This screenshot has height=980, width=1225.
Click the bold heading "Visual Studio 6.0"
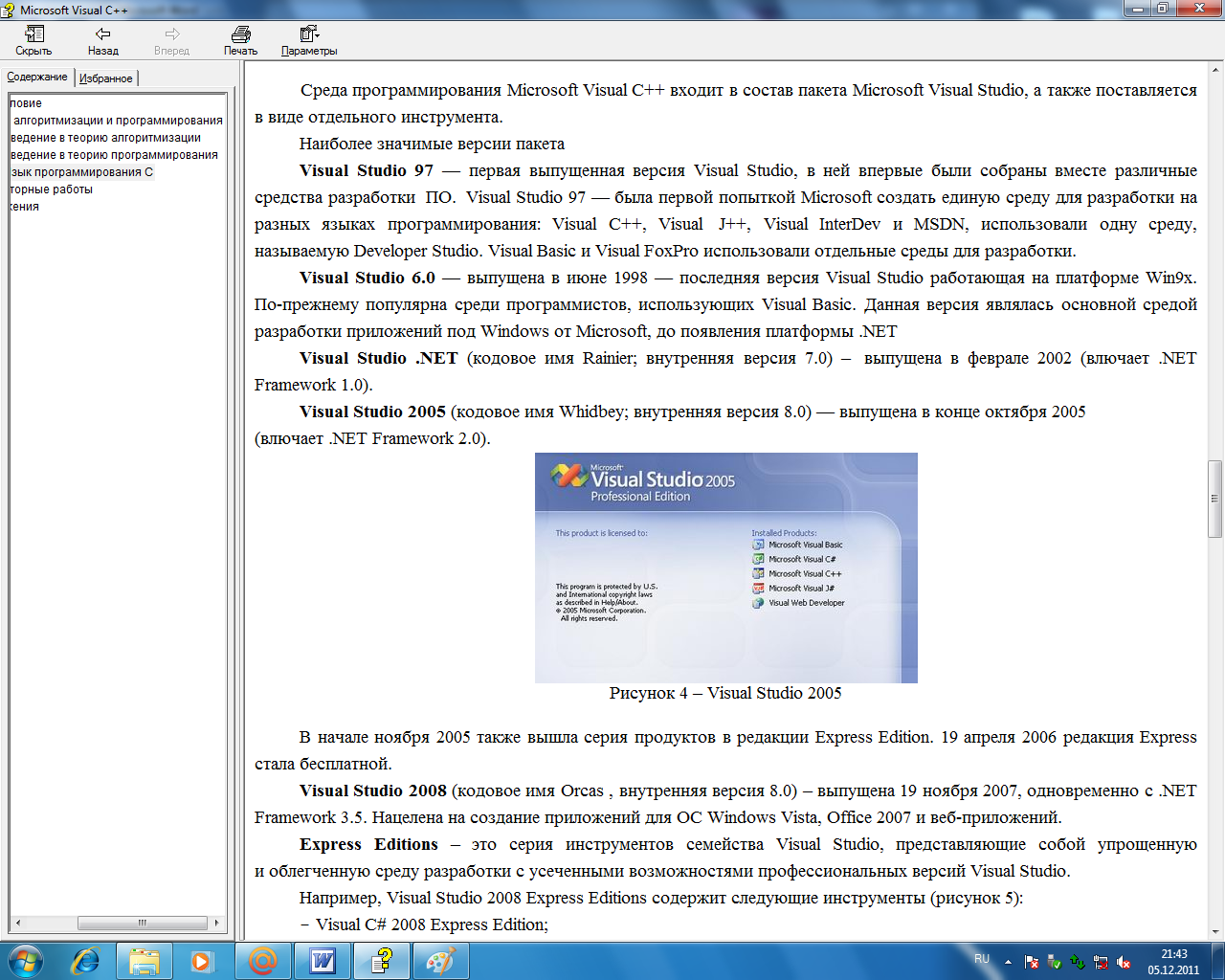point(367,278)
